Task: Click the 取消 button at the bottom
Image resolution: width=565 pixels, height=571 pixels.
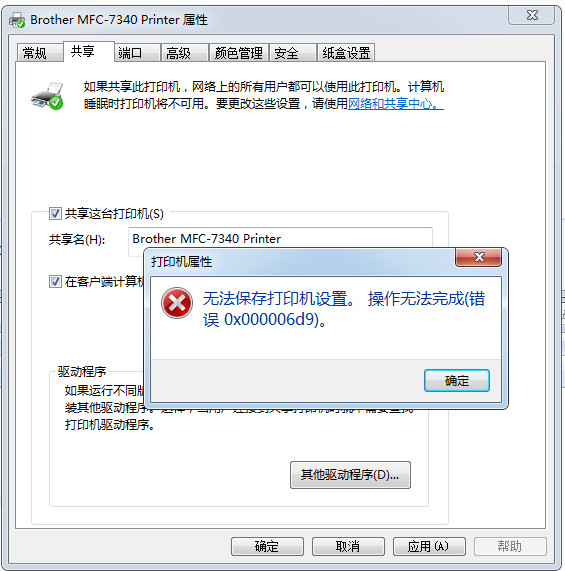Action: [x=348, y=546]
